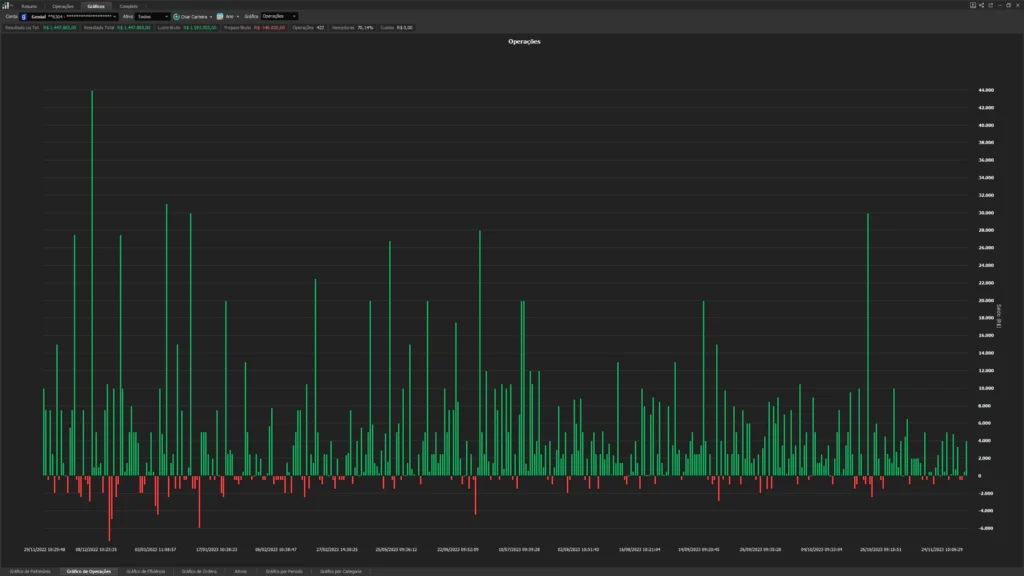The image size is (1024, 576).
Task: Switch to the Resumo tab
Action: pyautogui.click(x=29, y=6)
